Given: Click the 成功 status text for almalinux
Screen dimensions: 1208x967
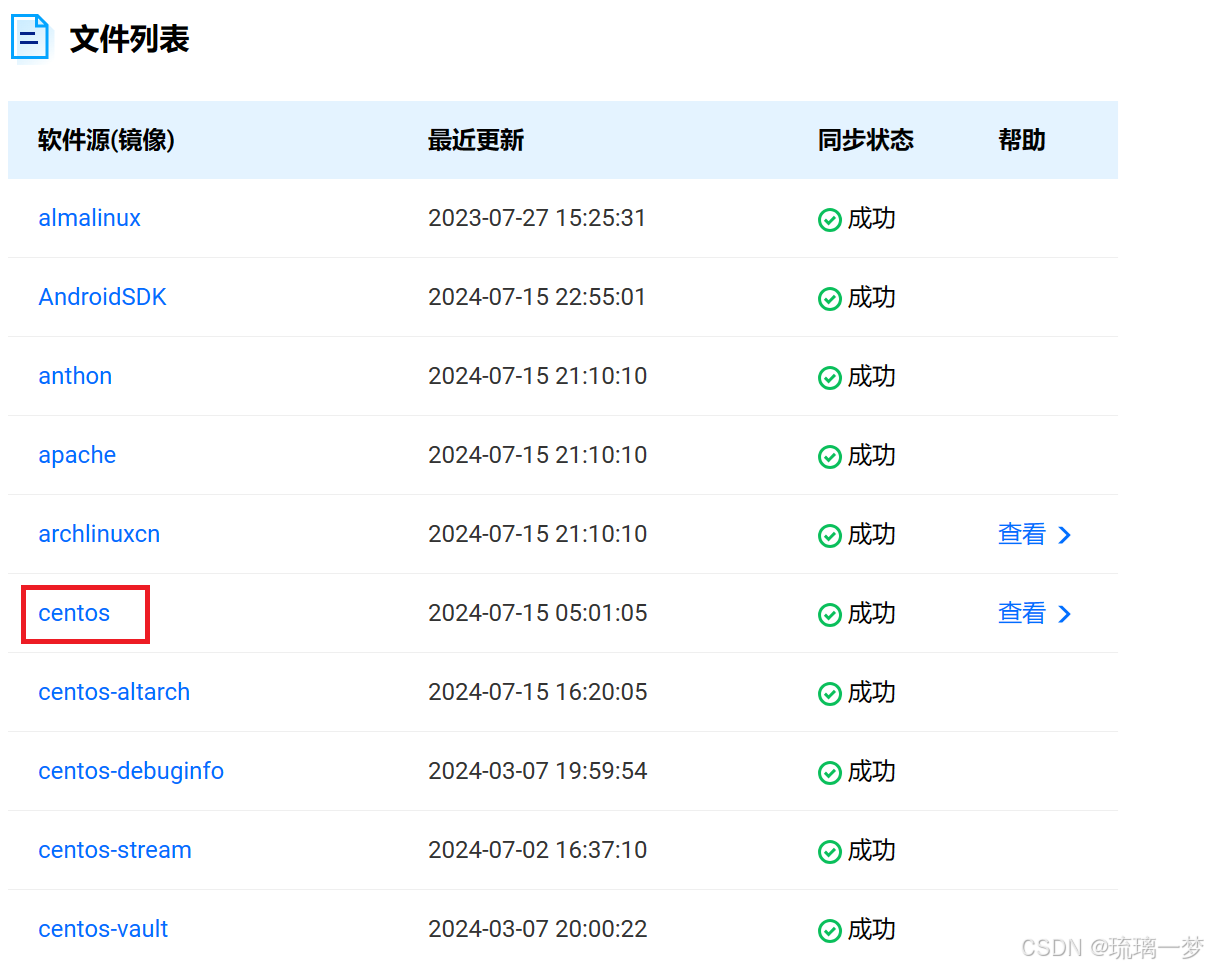Looking at the screenshot, I should (x=872, y=219).
